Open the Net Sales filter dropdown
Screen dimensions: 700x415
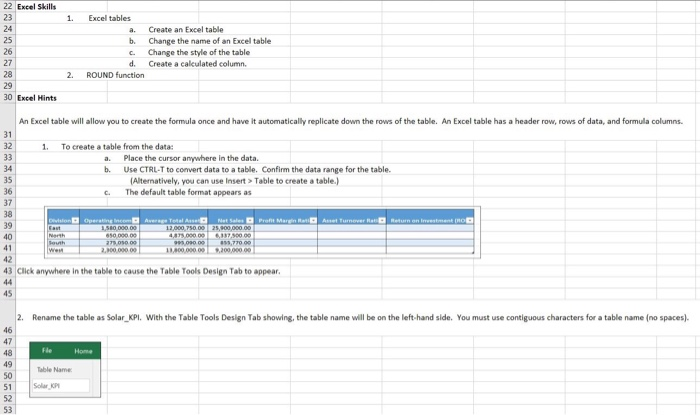click(x=250, y=220)
